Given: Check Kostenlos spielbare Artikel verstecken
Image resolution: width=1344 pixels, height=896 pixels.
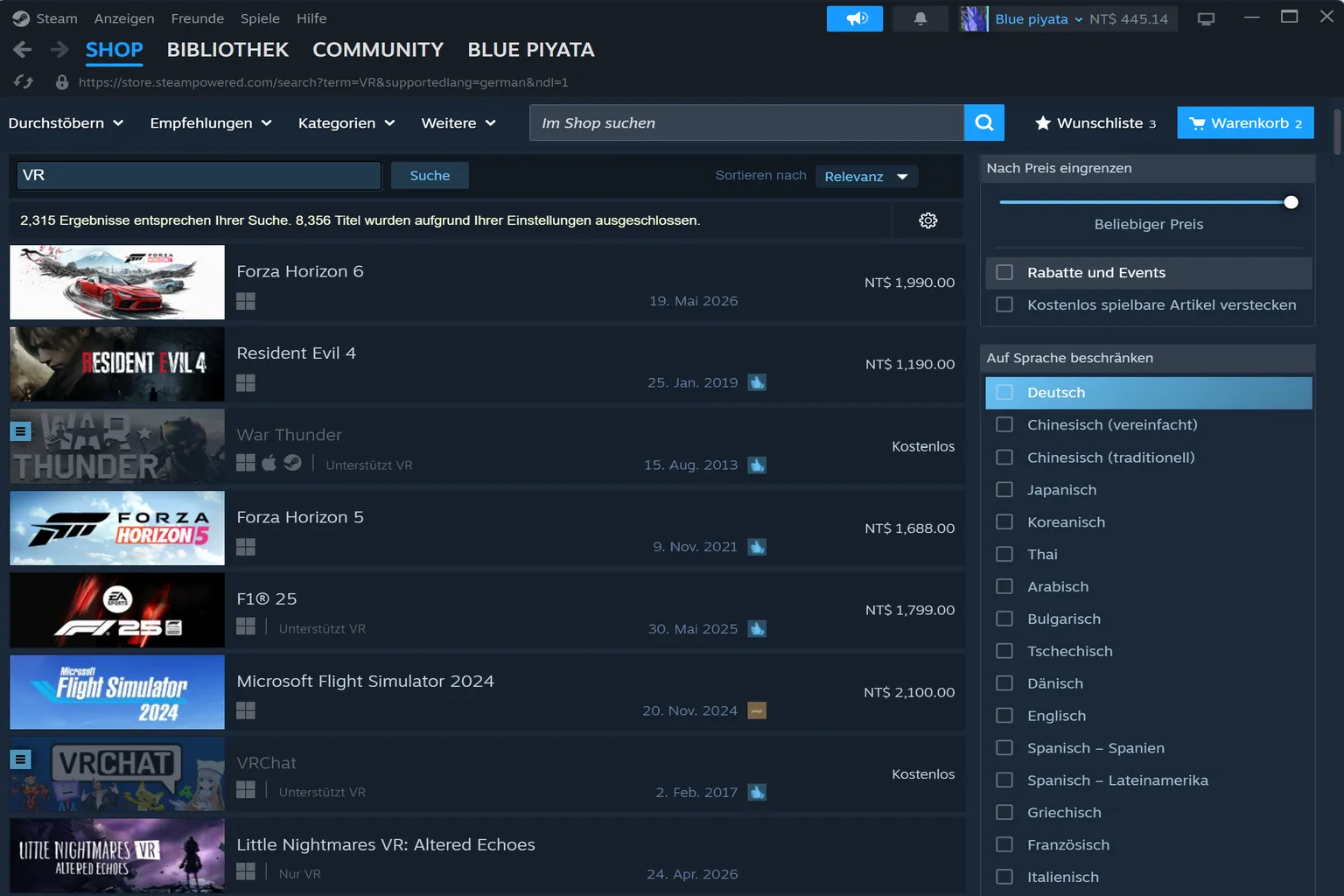Looking at the screenshot, I should (1004, 304).
